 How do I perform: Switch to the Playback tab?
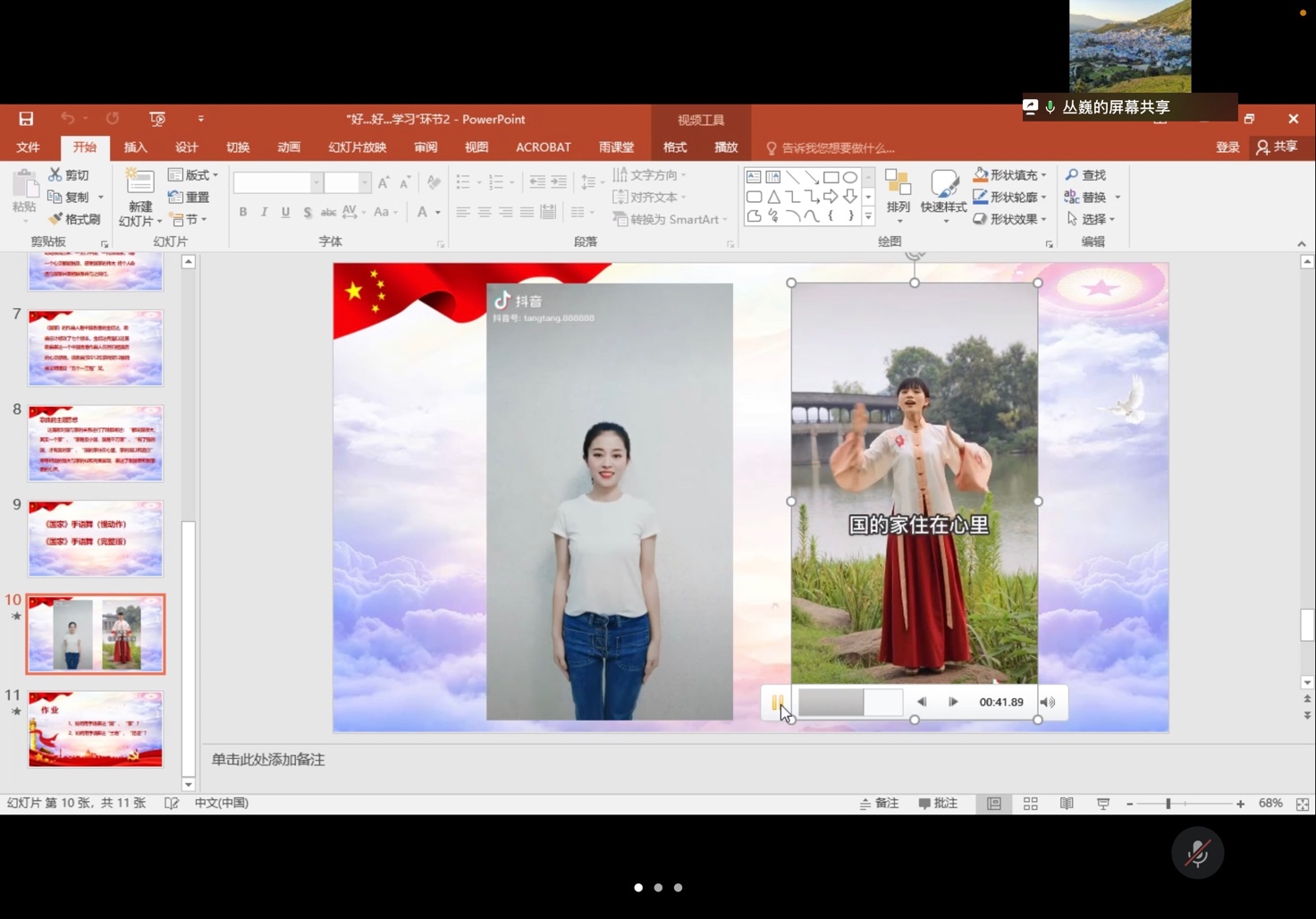coord(725,148)
